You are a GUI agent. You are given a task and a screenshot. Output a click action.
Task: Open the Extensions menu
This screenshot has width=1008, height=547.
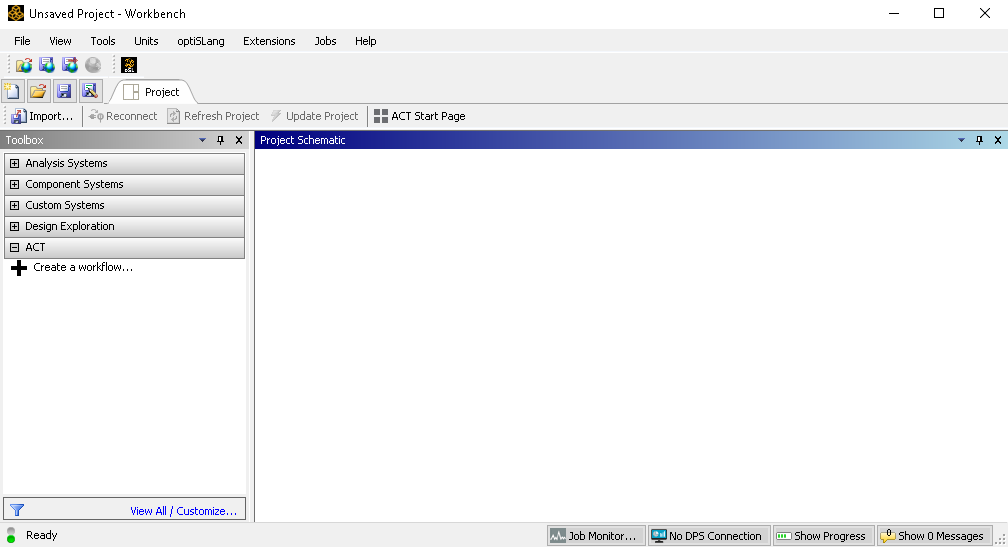tap(269, 41)
